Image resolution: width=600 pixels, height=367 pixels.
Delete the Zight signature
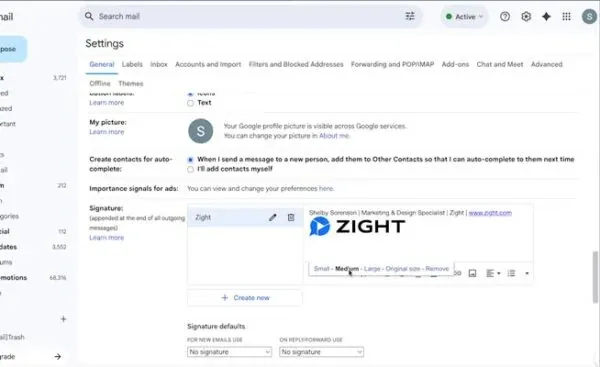click(x=291, y=217)
